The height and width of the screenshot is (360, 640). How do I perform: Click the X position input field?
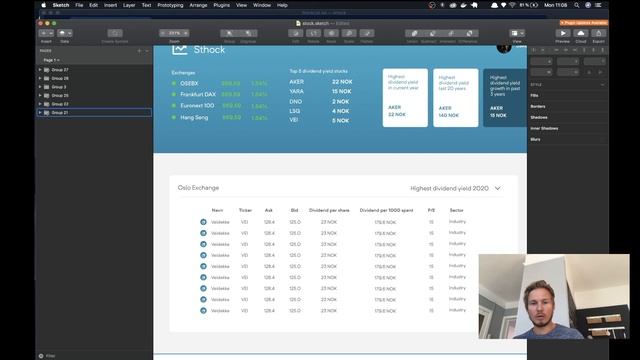point(542,62)
